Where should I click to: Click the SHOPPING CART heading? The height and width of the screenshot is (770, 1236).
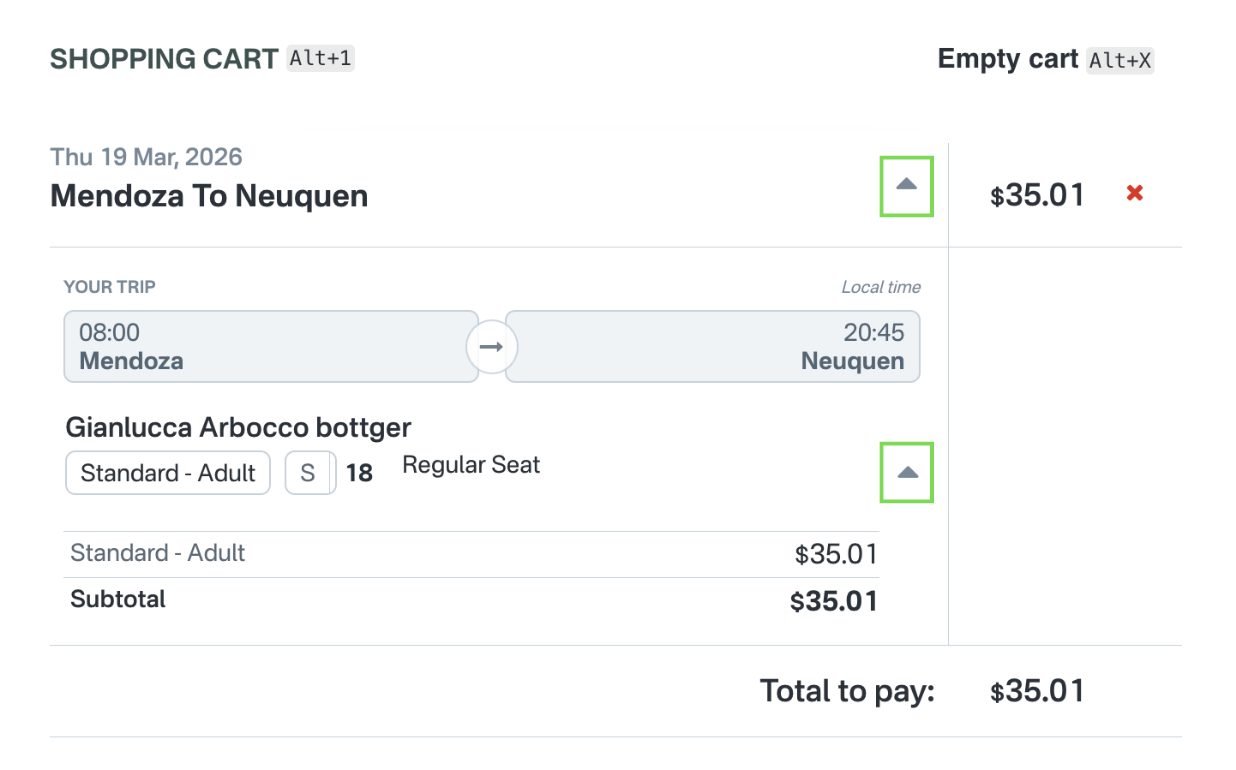pos(164,59)
